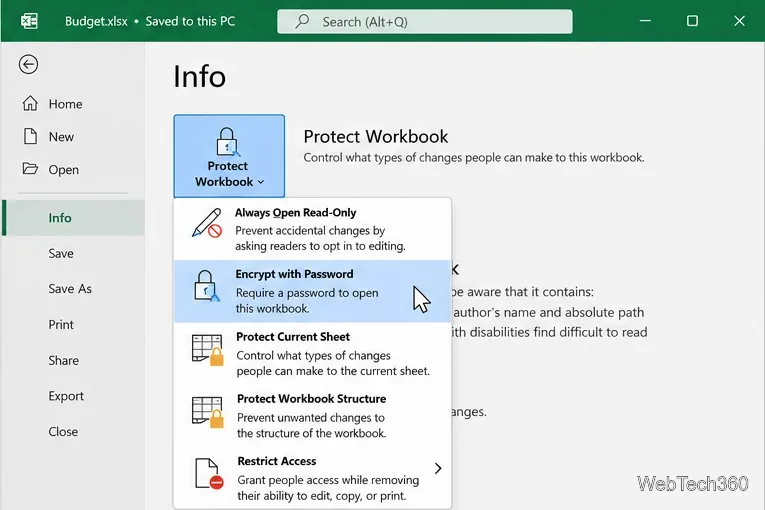Click the large 'Info' page title
The height and width of the screenshot is (510, 765).
tap(200, 77)
